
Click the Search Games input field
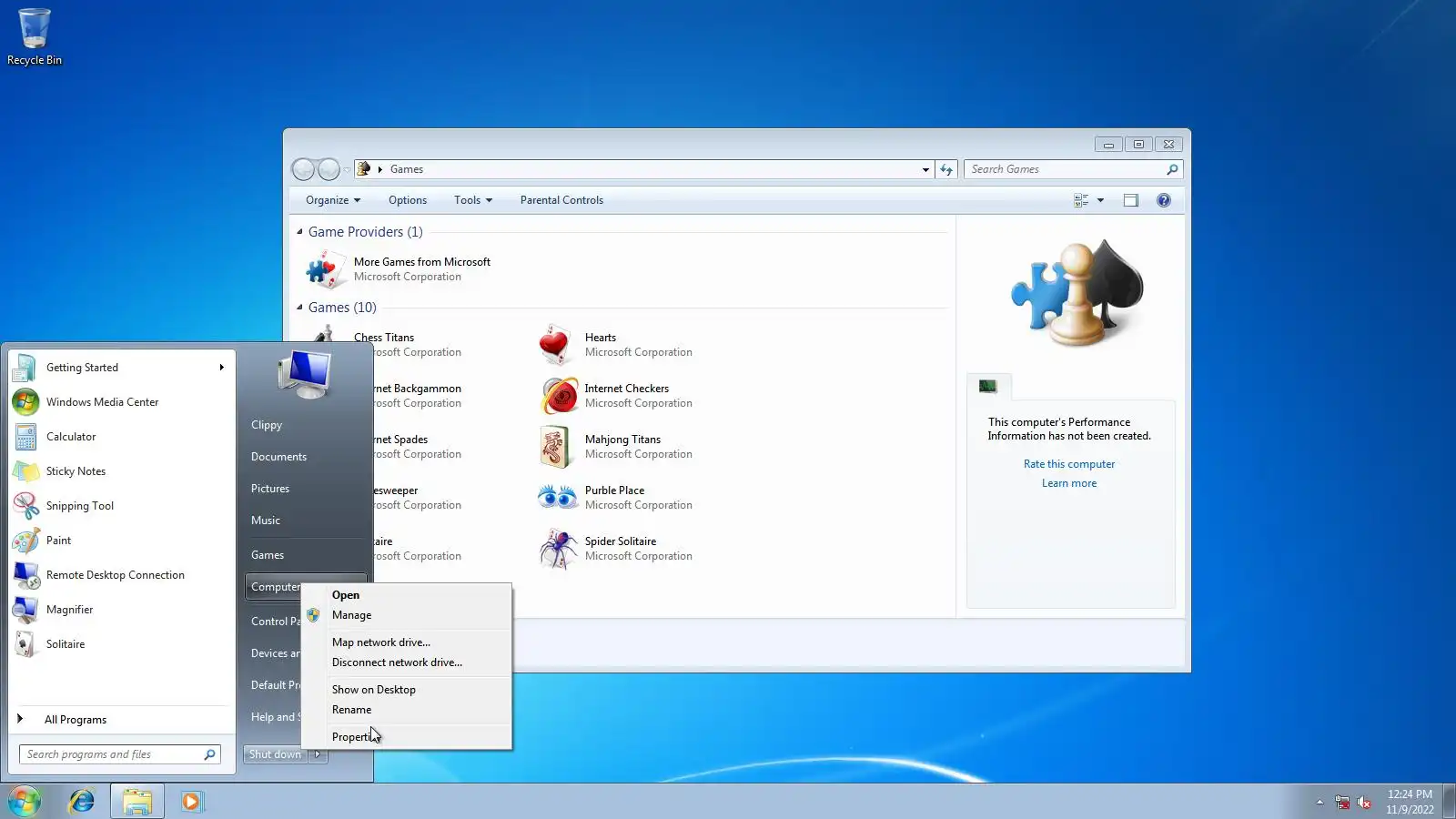click(x=1065, y=169)
